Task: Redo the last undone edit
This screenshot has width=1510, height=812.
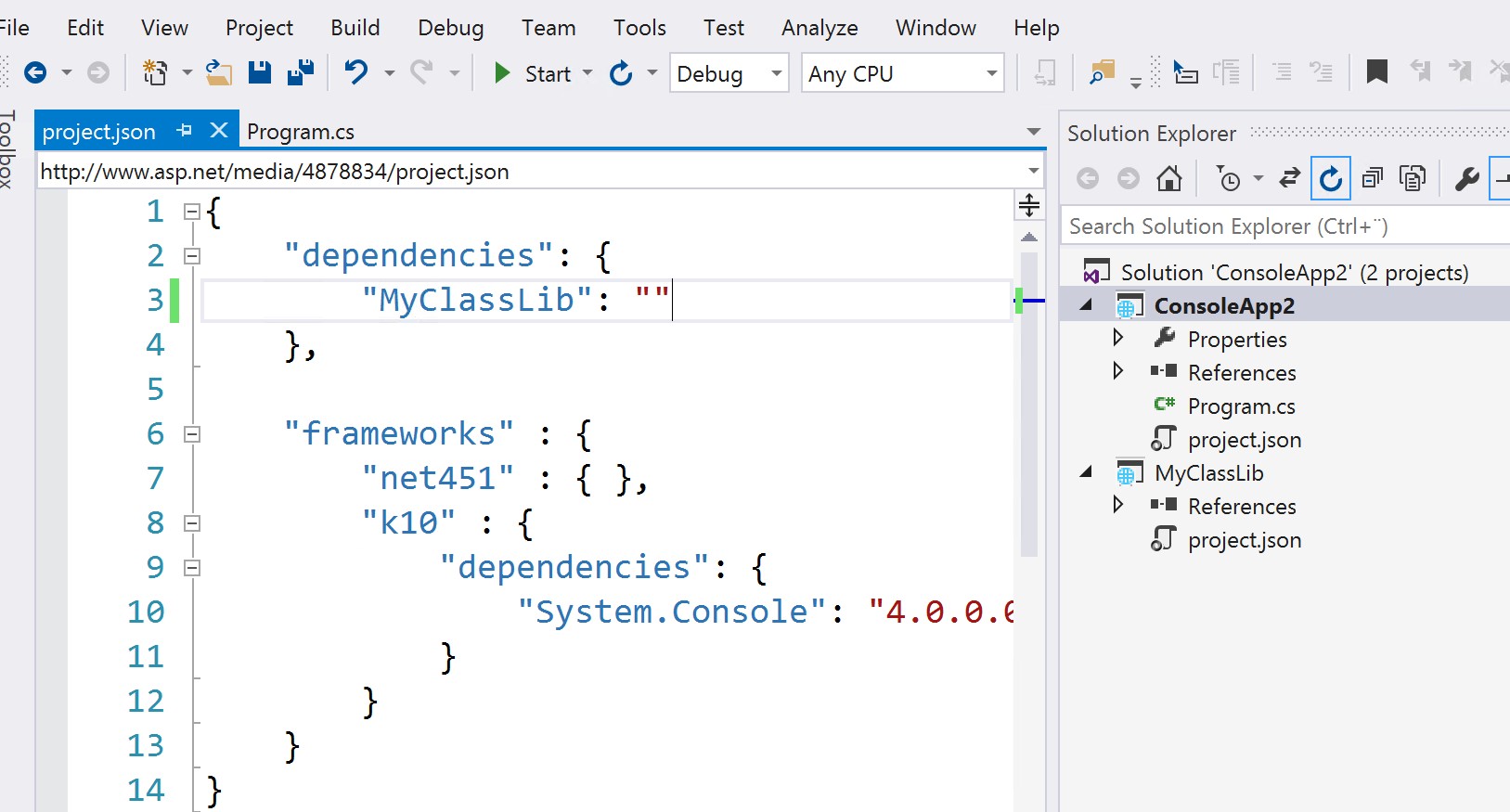Action: pos(422,71)
